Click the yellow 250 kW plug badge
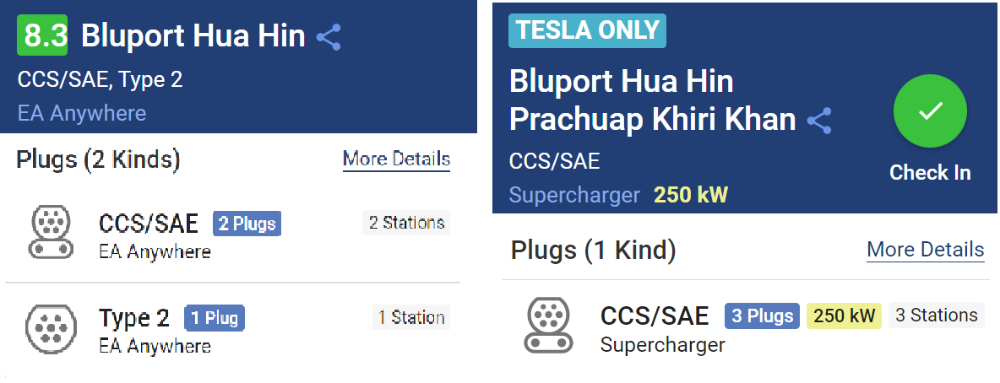Image resolution: width=1000 pixels, height=383 pixels. 844,316
